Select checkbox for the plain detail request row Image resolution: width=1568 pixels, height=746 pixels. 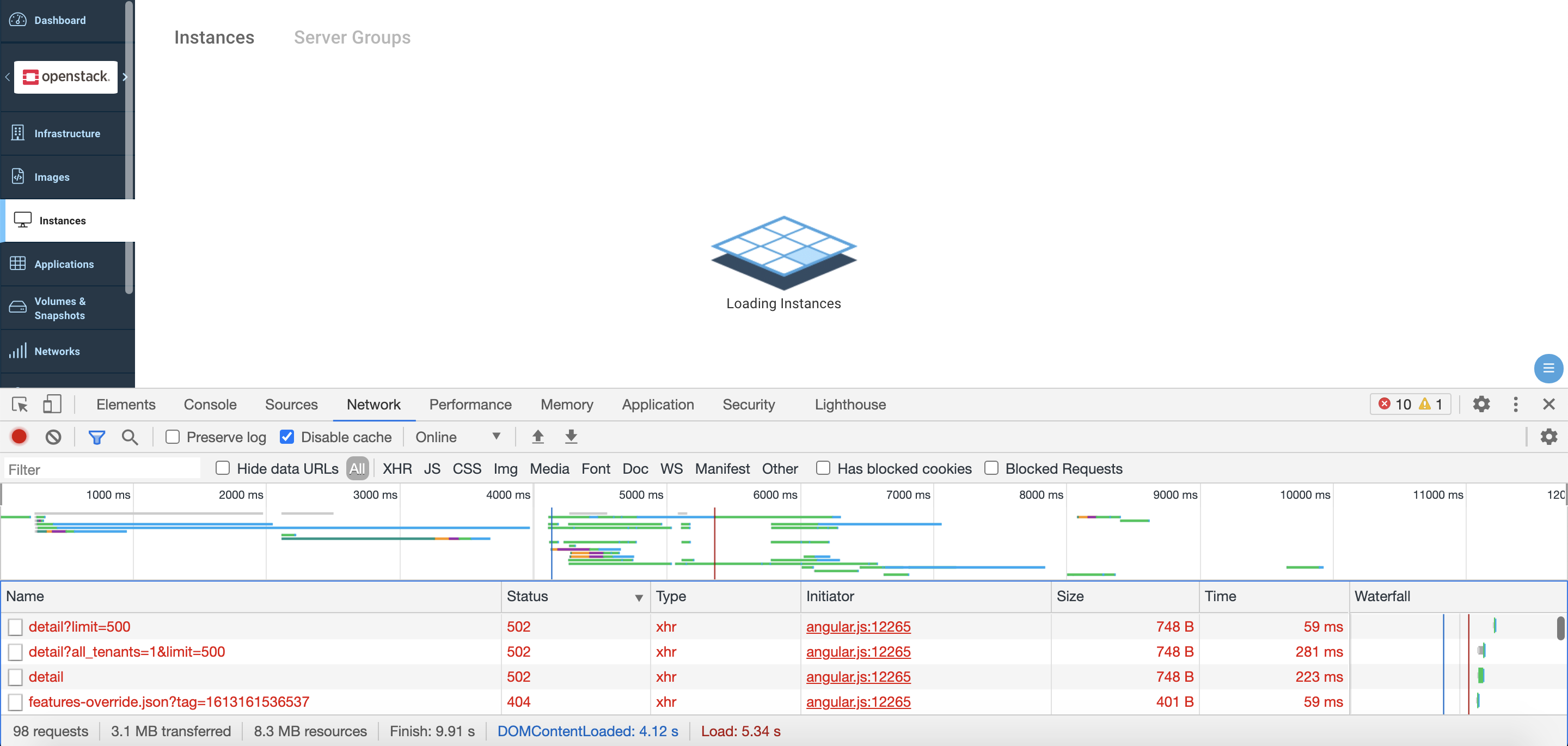tap(15, 677)
